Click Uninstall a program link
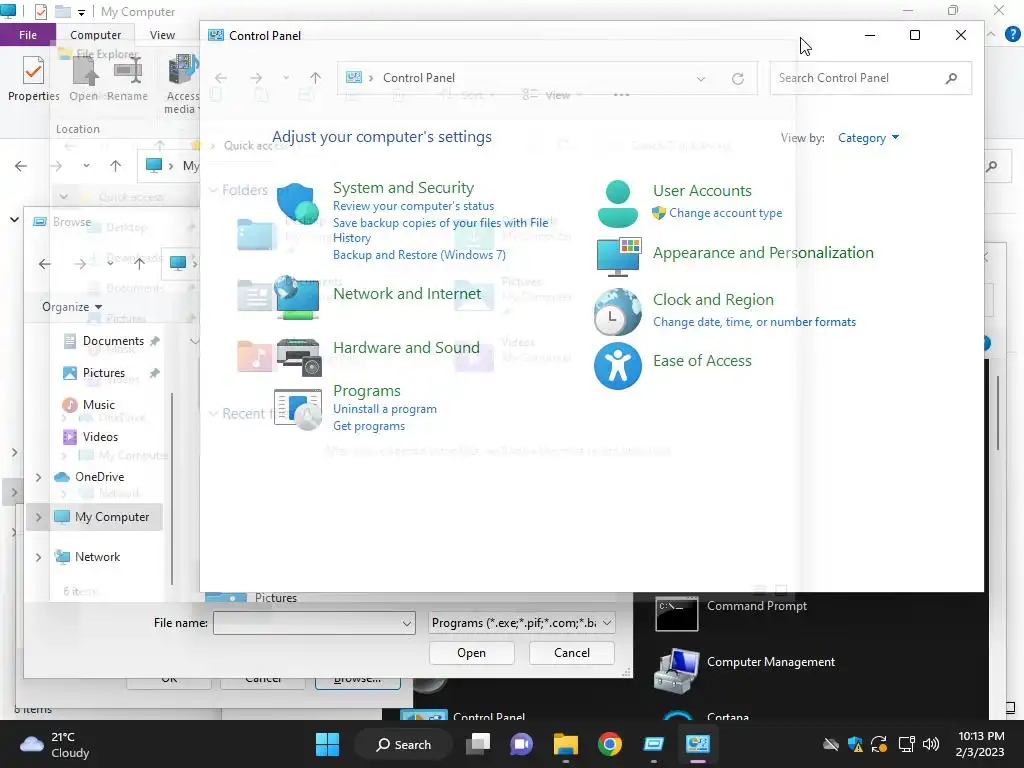 385,409
